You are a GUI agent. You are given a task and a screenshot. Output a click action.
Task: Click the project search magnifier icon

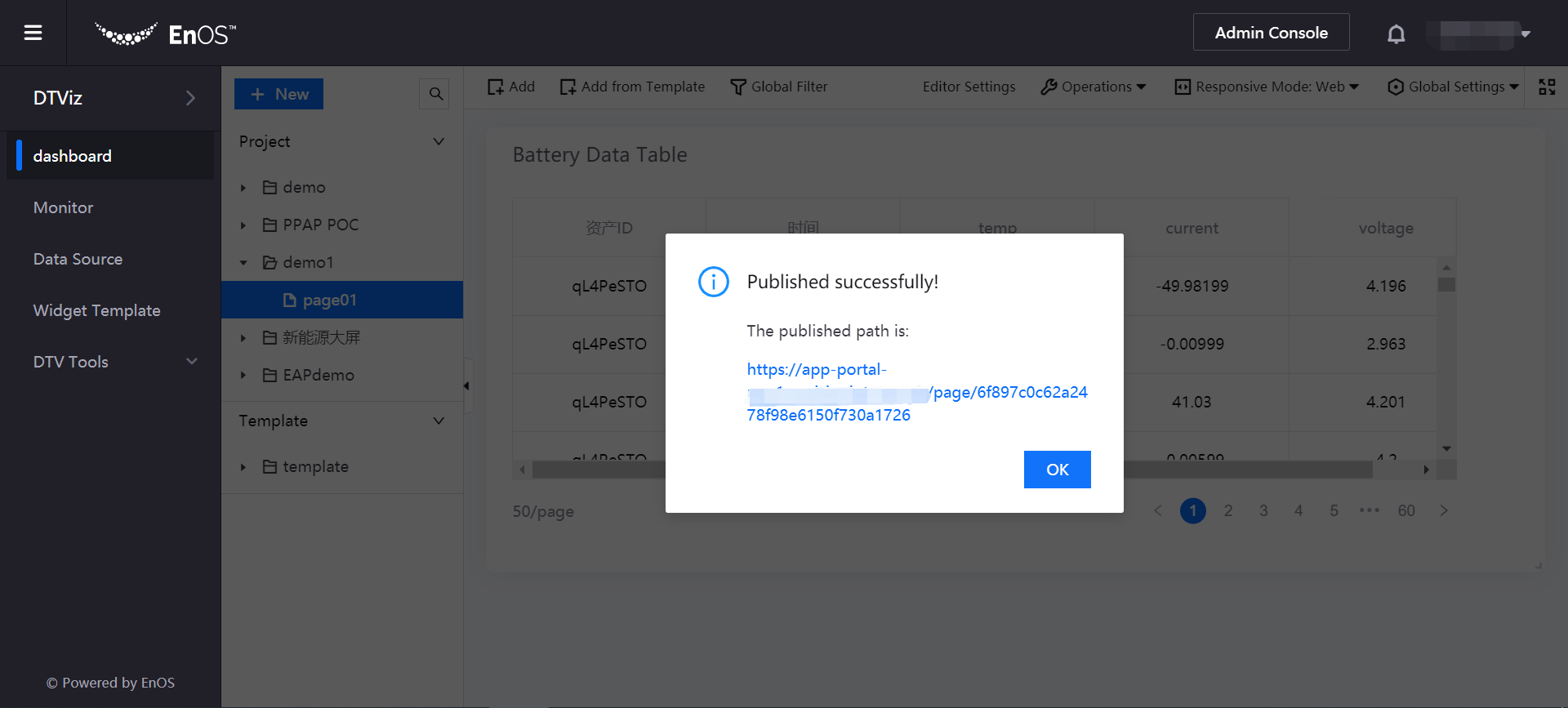(x=436, y=94)
